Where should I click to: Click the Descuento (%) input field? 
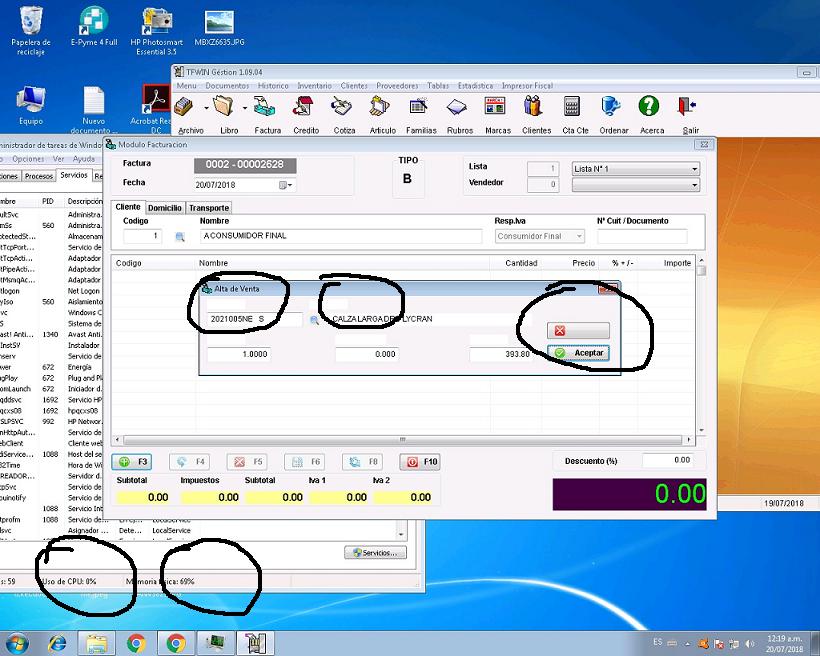click(667, 460)
